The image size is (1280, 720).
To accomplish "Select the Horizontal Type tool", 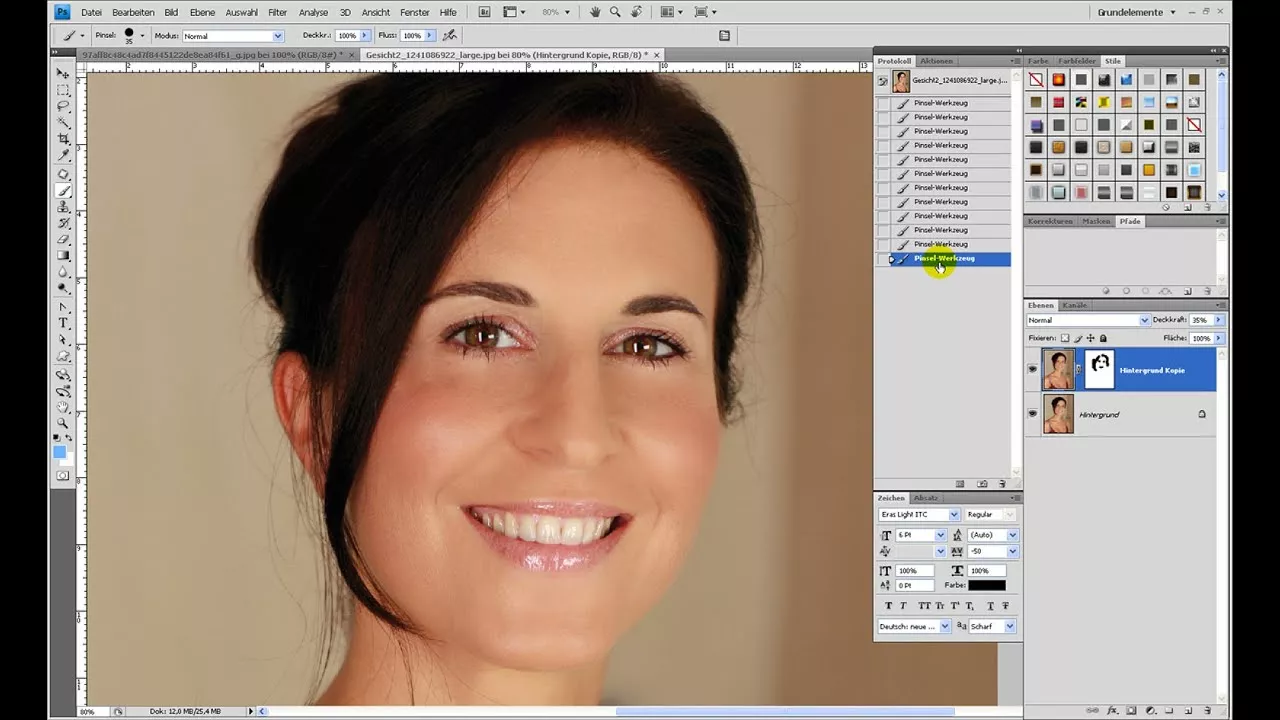I will tap(63, 322).
